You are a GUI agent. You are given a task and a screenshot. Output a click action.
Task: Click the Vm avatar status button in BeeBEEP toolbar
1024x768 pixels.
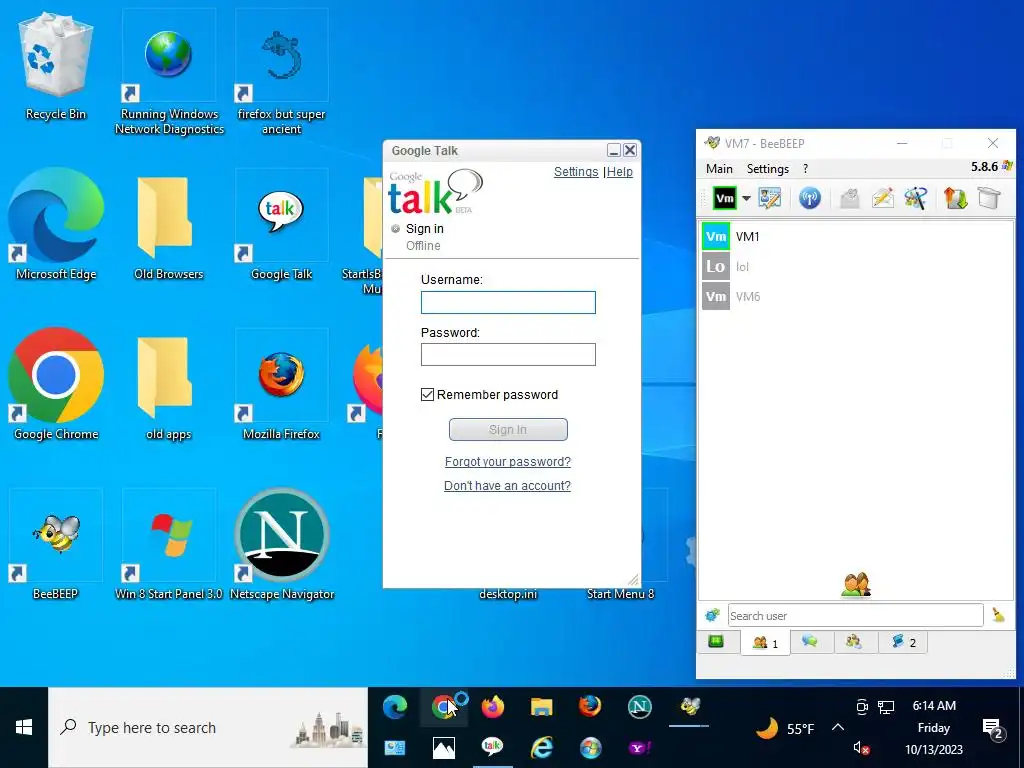coord(724,198)
